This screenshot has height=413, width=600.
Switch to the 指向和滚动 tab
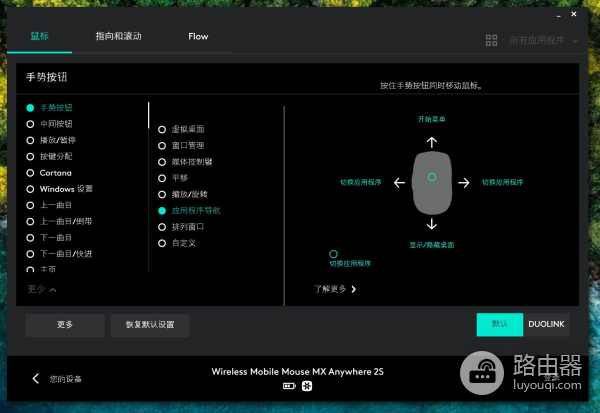tap(119, 36)
